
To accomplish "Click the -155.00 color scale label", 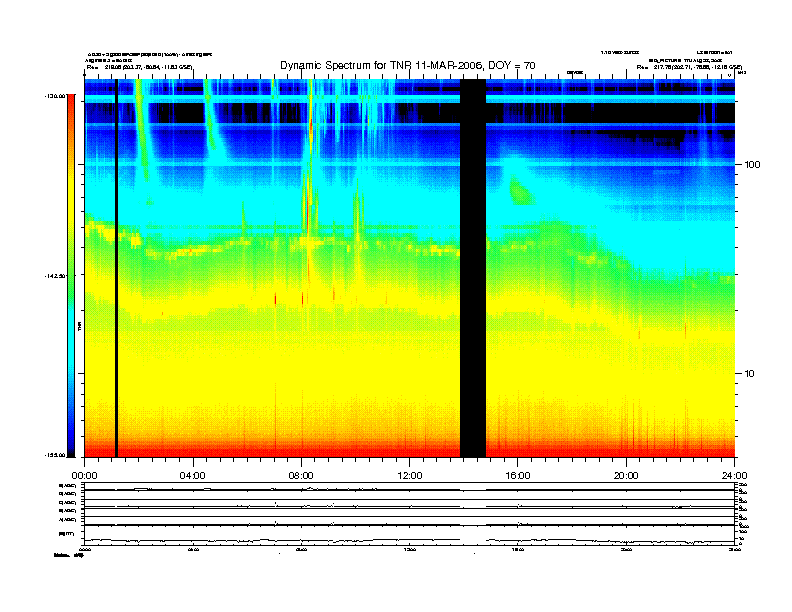I will (x=56, y=455).
